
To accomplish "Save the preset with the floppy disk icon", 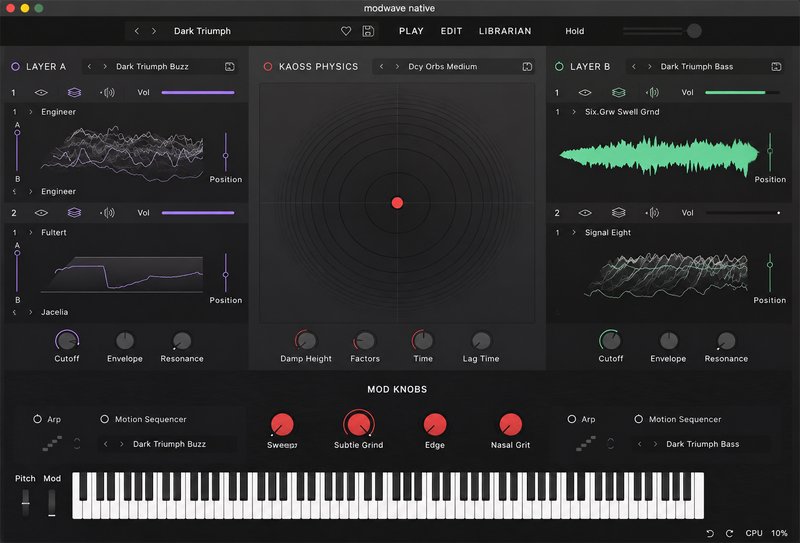I will point(368,31).
